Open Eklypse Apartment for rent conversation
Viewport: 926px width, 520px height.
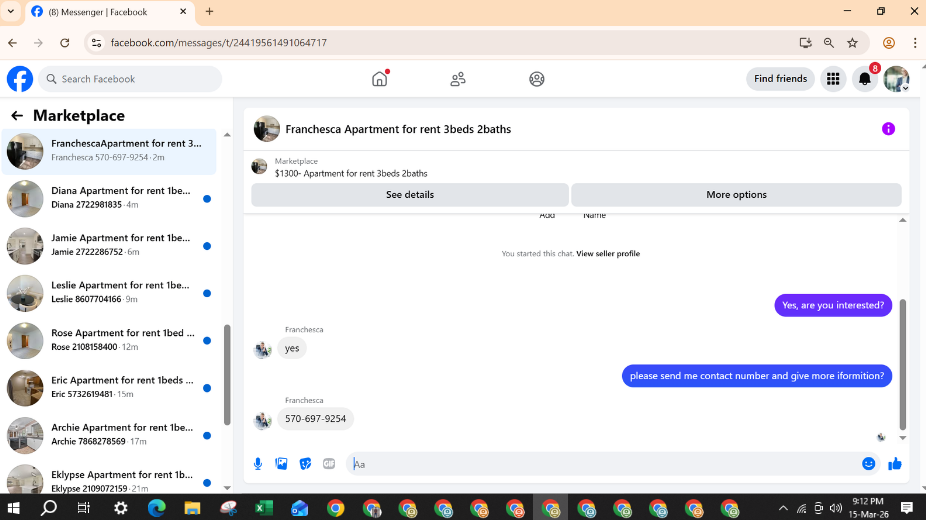click(x=109, y=479)
